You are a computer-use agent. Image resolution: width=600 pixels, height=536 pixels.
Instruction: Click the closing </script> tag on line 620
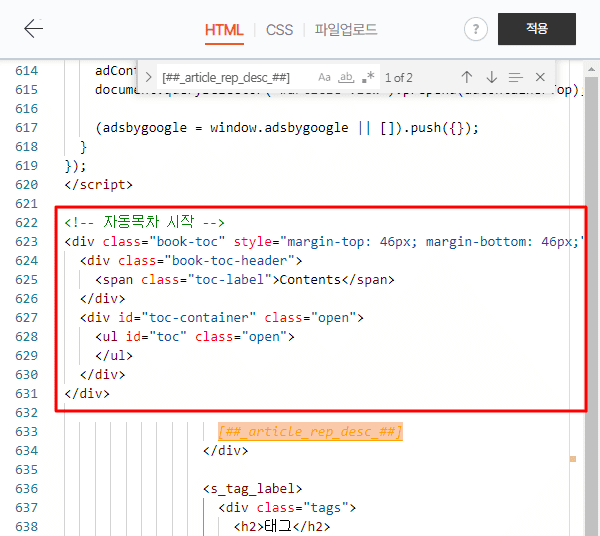[98, 185]
